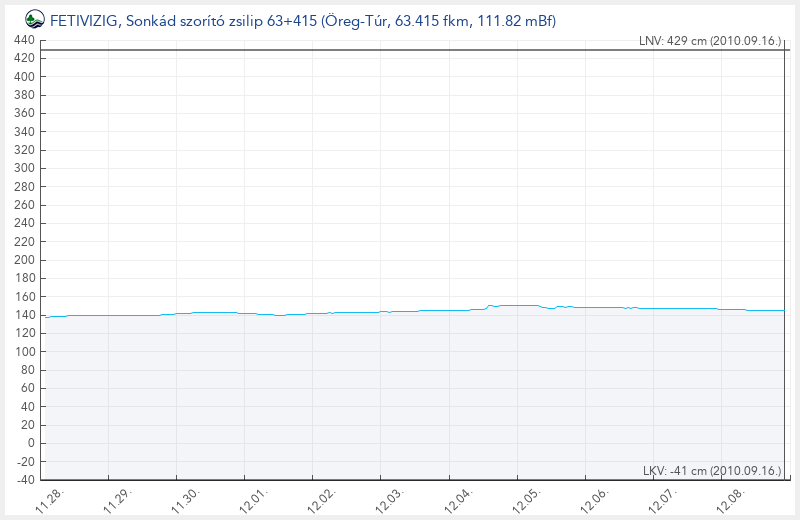Select the 11.29. date tick label
This screenshot has height=520, width=800.
(118, 499)
